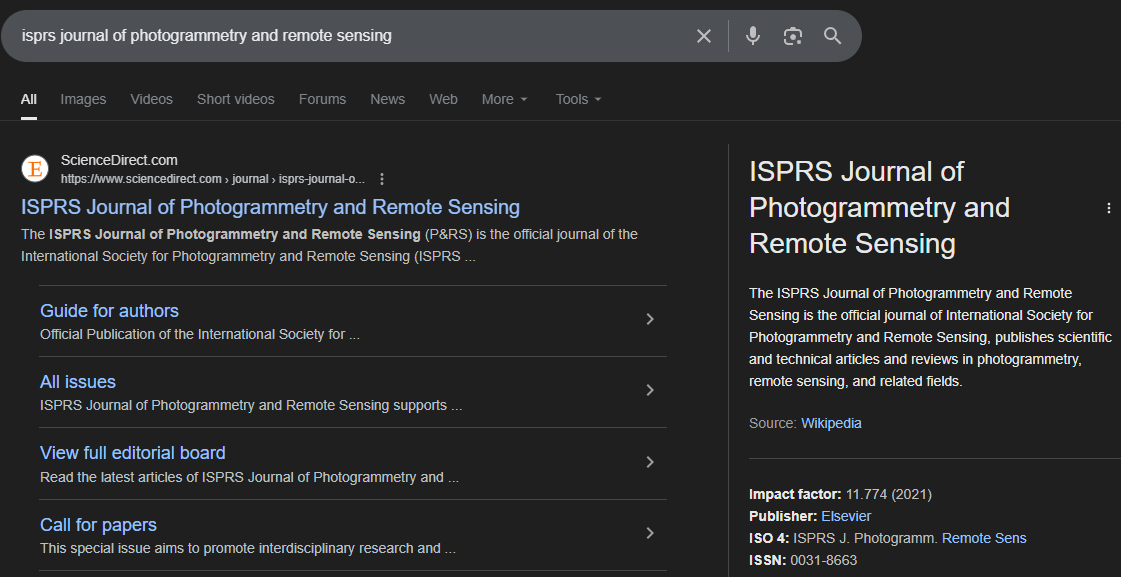The image size is (1121, 577).
Task: Follow the Elsevier publisher link
Action: pyautogui.click(x=846, y=516)
